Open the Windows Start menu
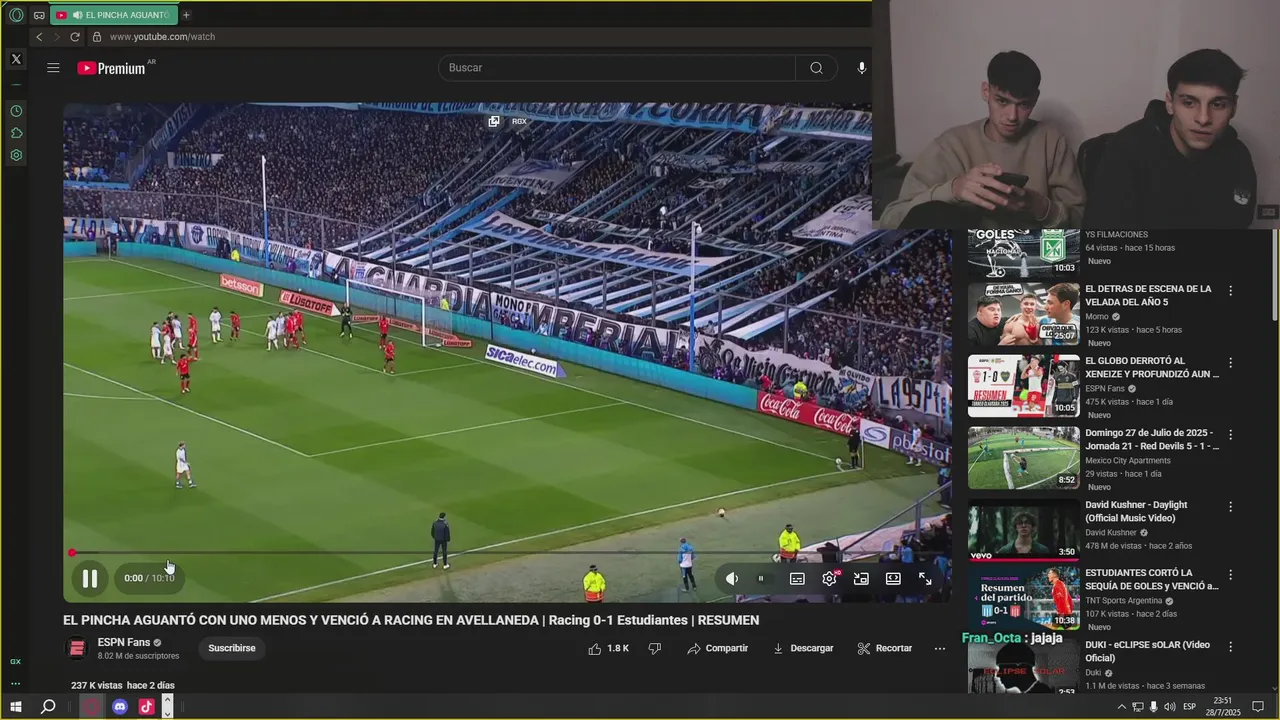This screenshot has width=1280, height=720. [16, 707]
